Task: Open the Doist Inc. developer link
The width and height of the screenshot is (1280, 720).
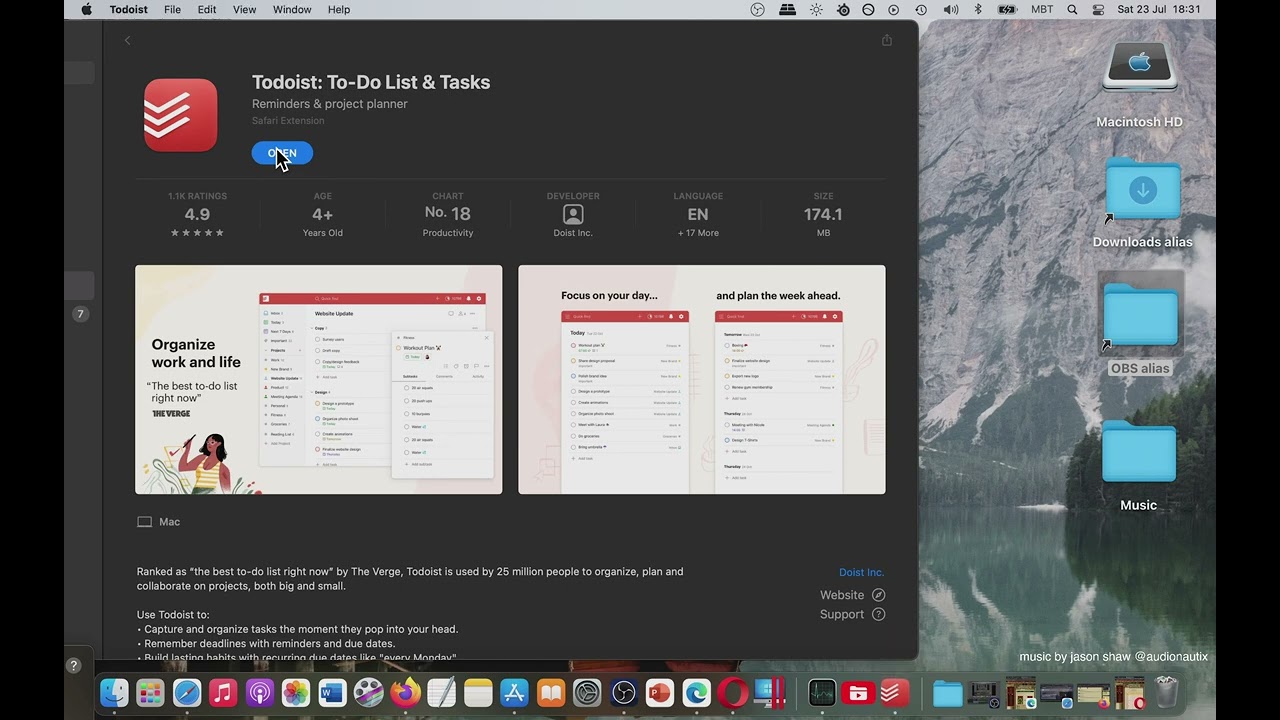Action: (861, 572)
